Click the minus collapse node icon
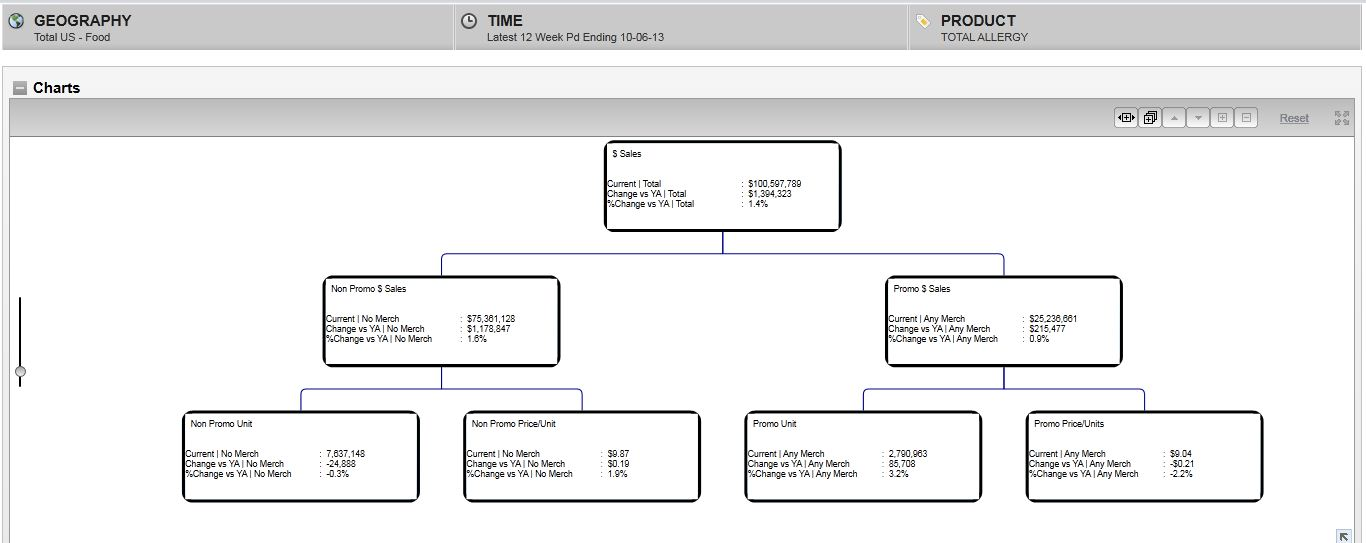The height and width of the screenshot is (543, 1366). pos(1246,118)
